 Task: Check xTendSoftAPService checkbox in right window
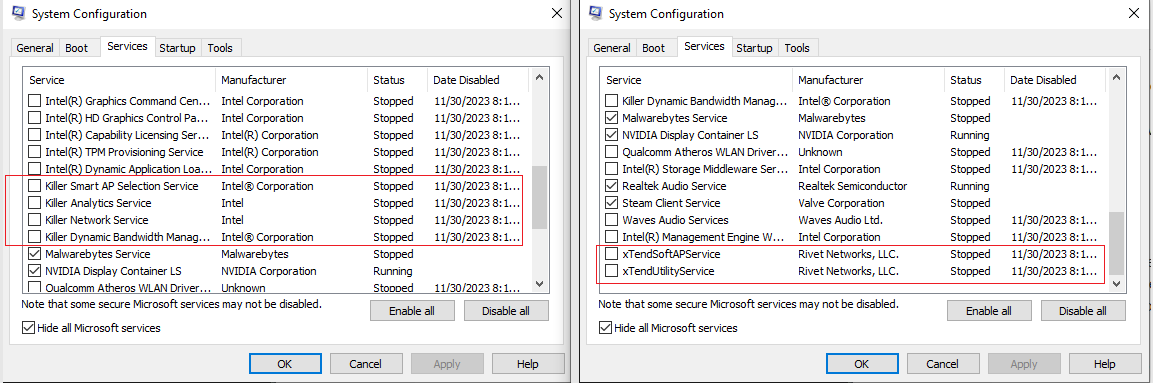click(611, 254)
